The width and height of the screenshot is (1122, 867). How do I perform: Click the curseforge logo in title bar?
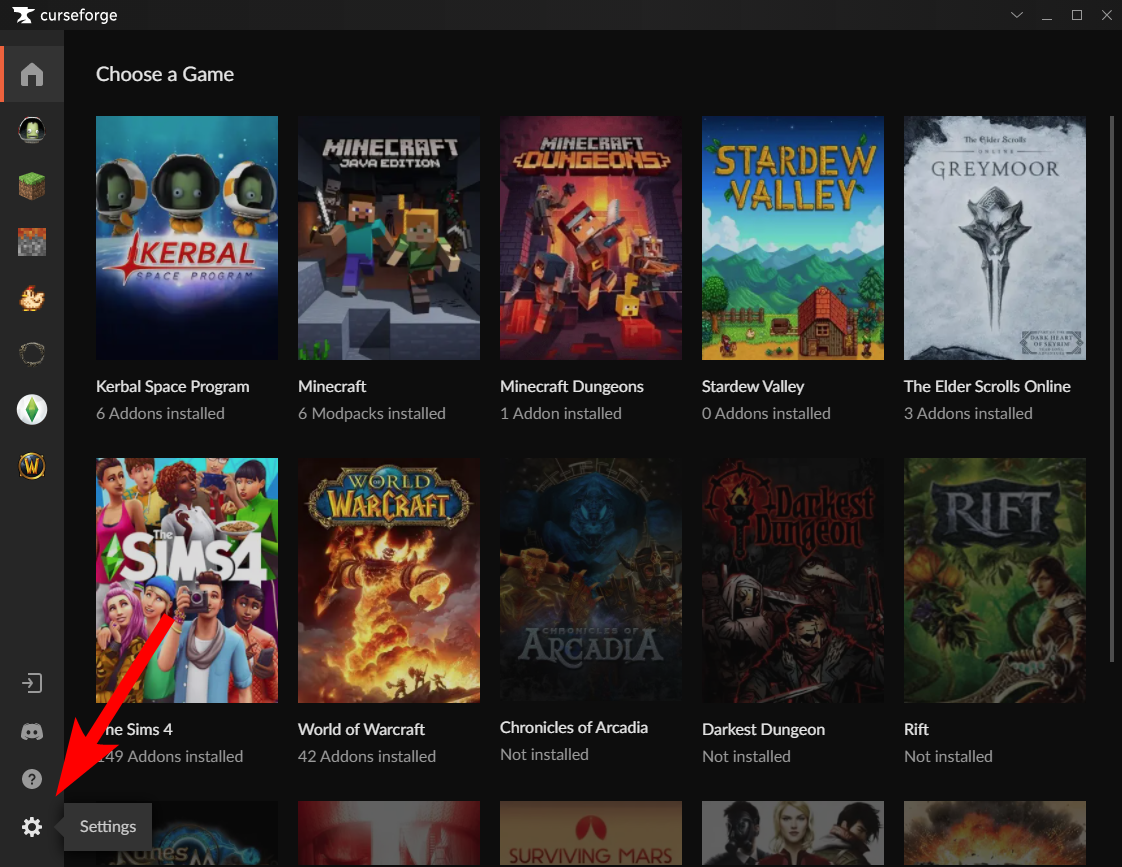(x=64, y=15)
